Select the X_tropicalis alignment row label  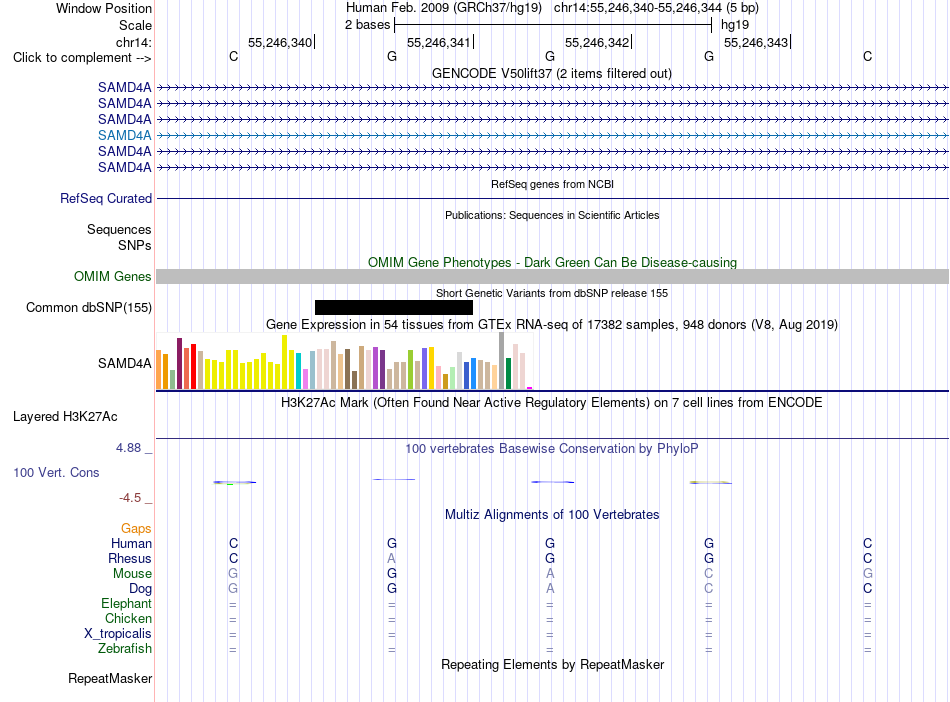(x=118, y=634)
